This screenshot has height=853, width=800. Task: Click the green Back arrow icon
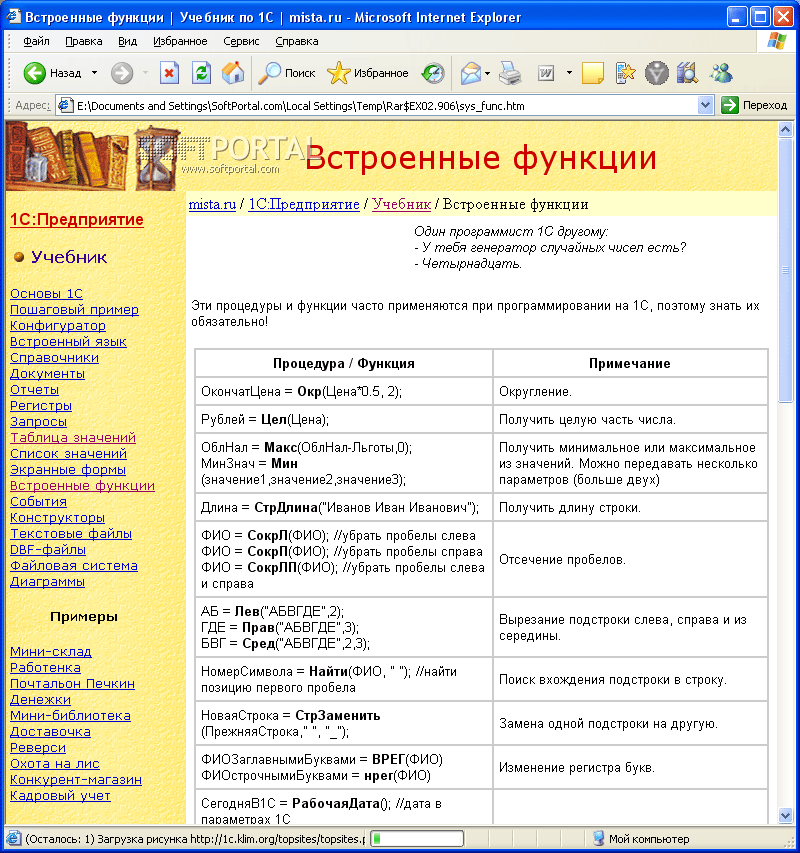pyautogui.click(x=34, y=73)
